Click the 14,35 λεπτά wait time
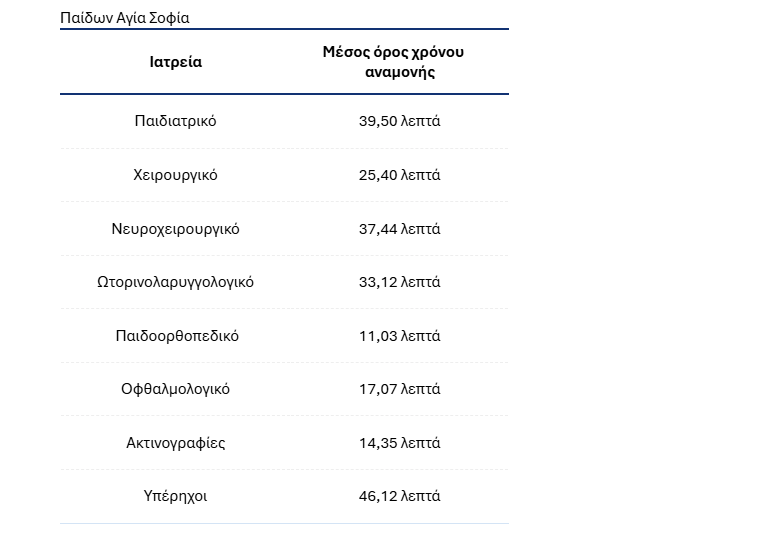 (x=399, y=443)
